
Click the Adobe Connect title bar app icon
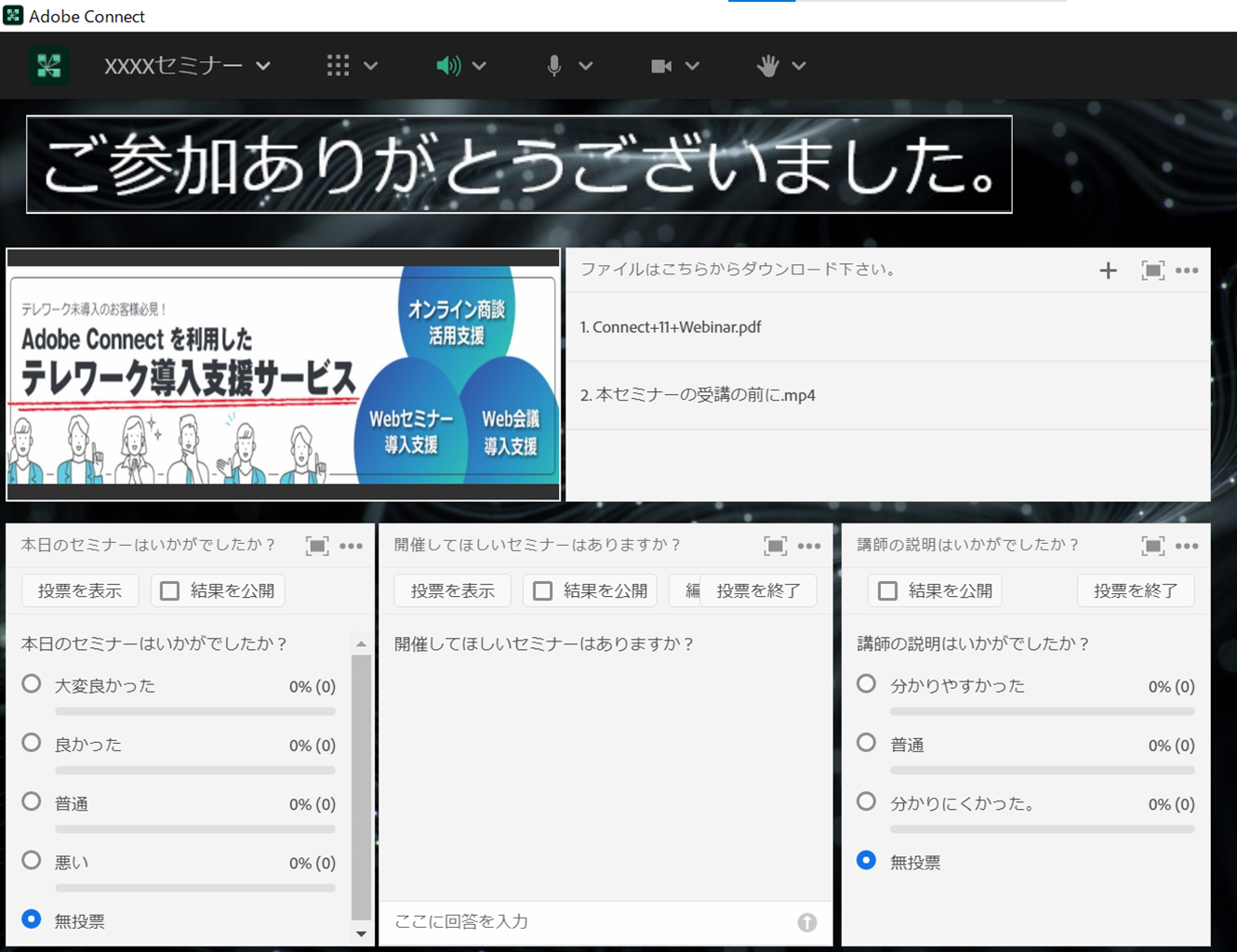coord(13,16)
